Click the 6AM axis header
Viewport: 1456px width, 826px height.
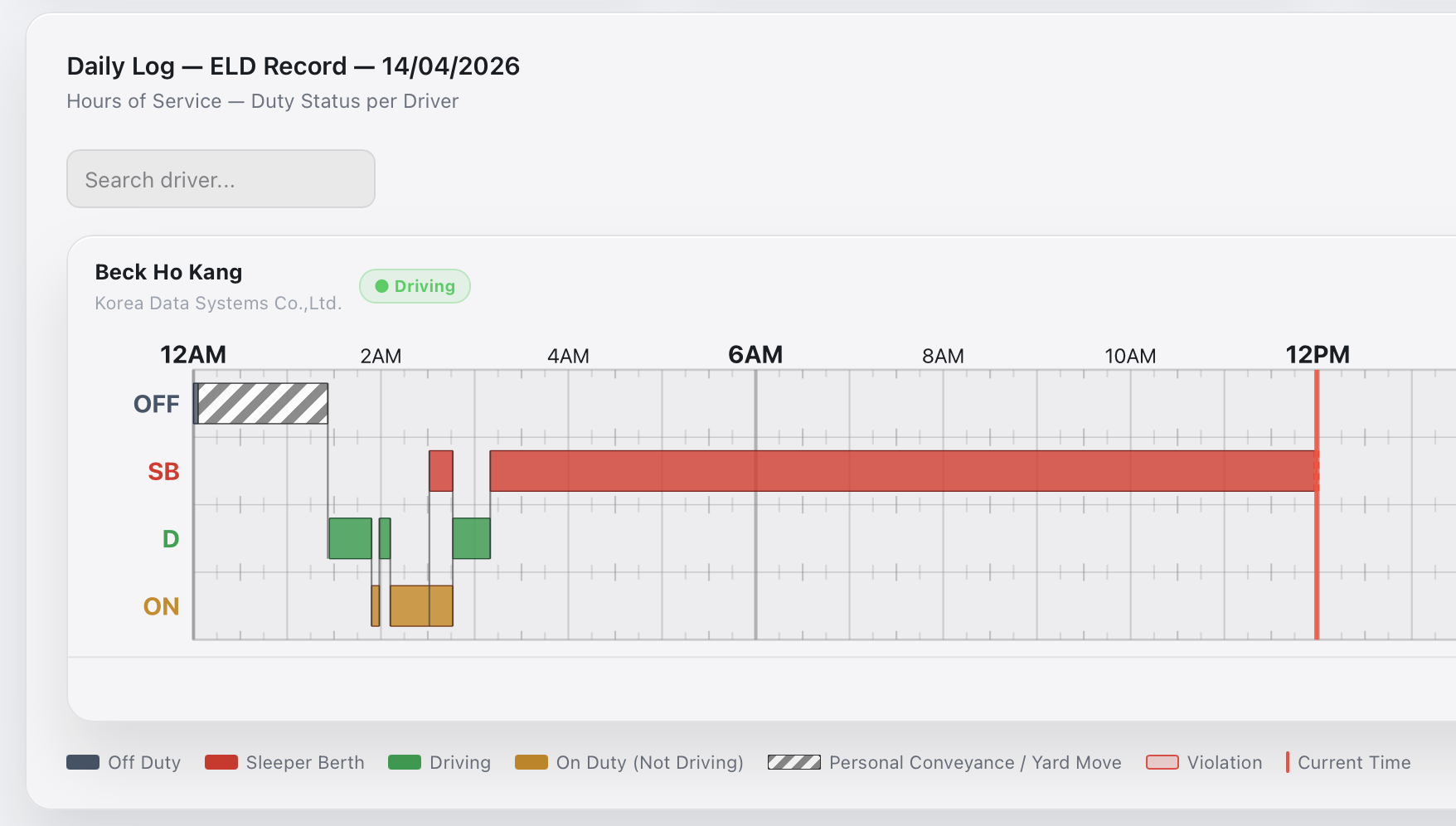coord(755,354)
